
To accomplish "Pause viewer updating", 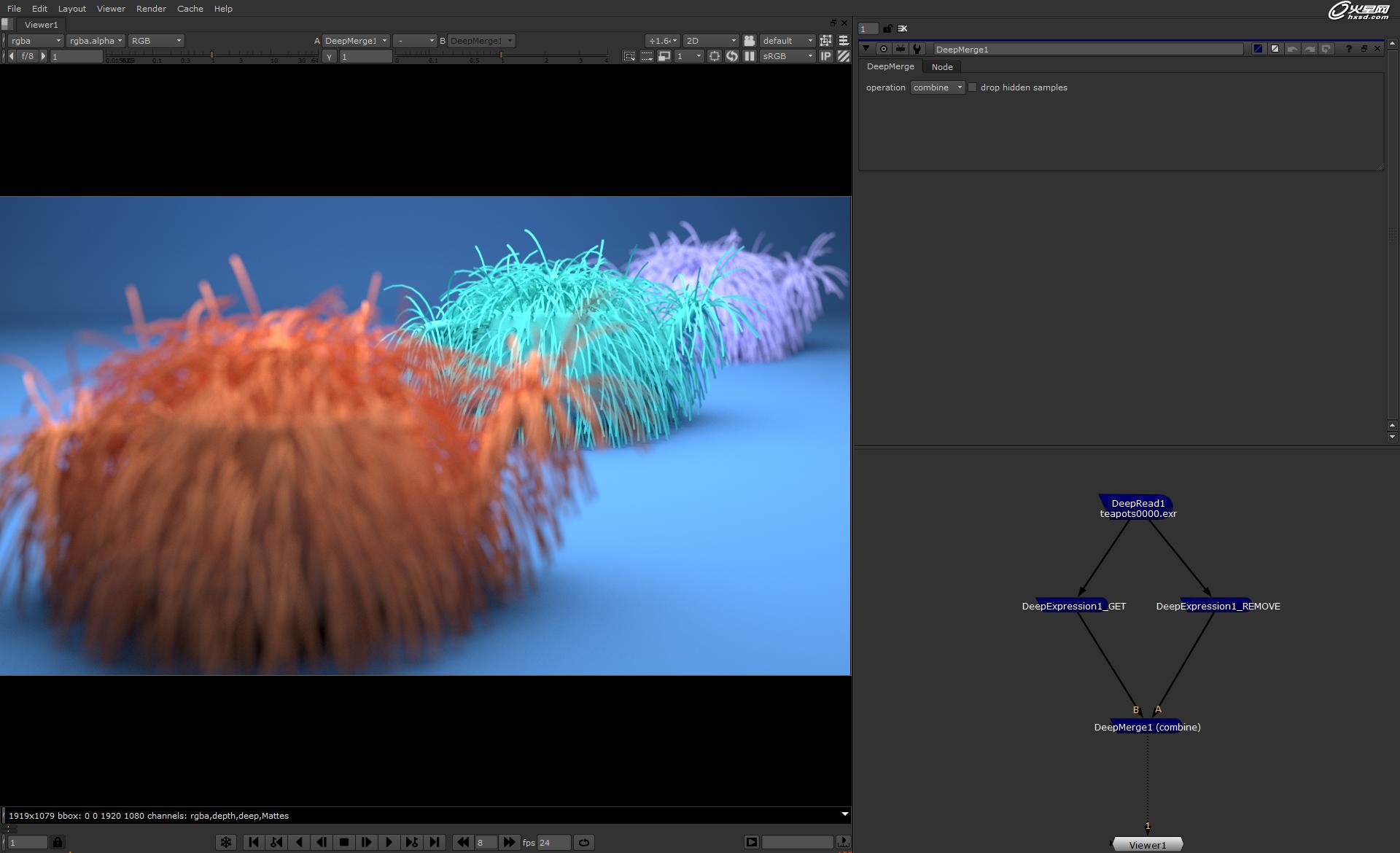I will 749,56.
